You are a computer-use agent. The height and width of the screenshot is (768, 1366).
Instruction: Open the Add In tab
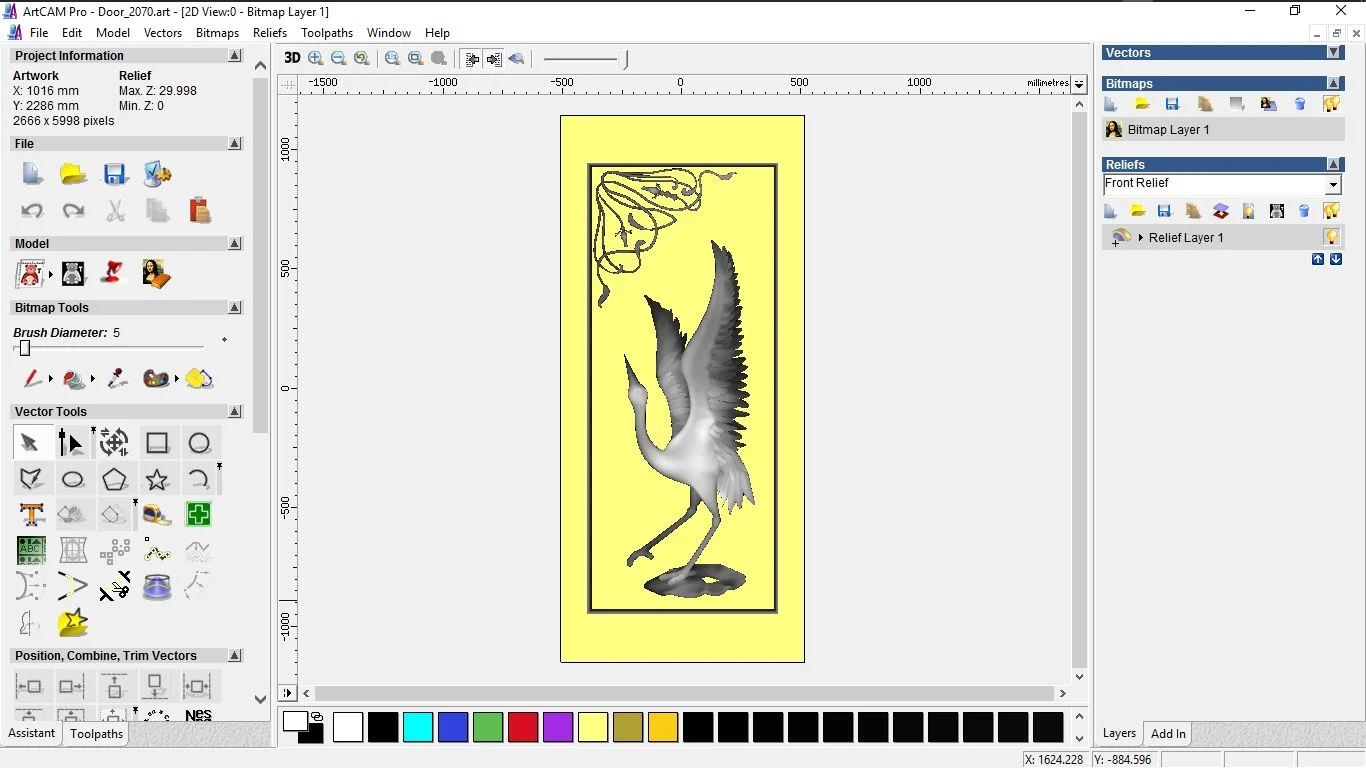(x=1168, y=734)
